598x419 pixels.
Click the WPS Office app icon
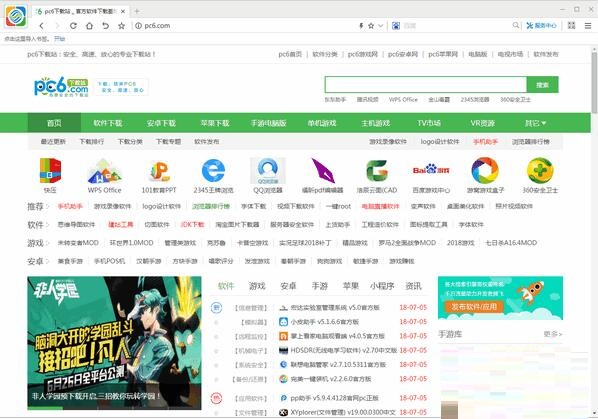104,170
